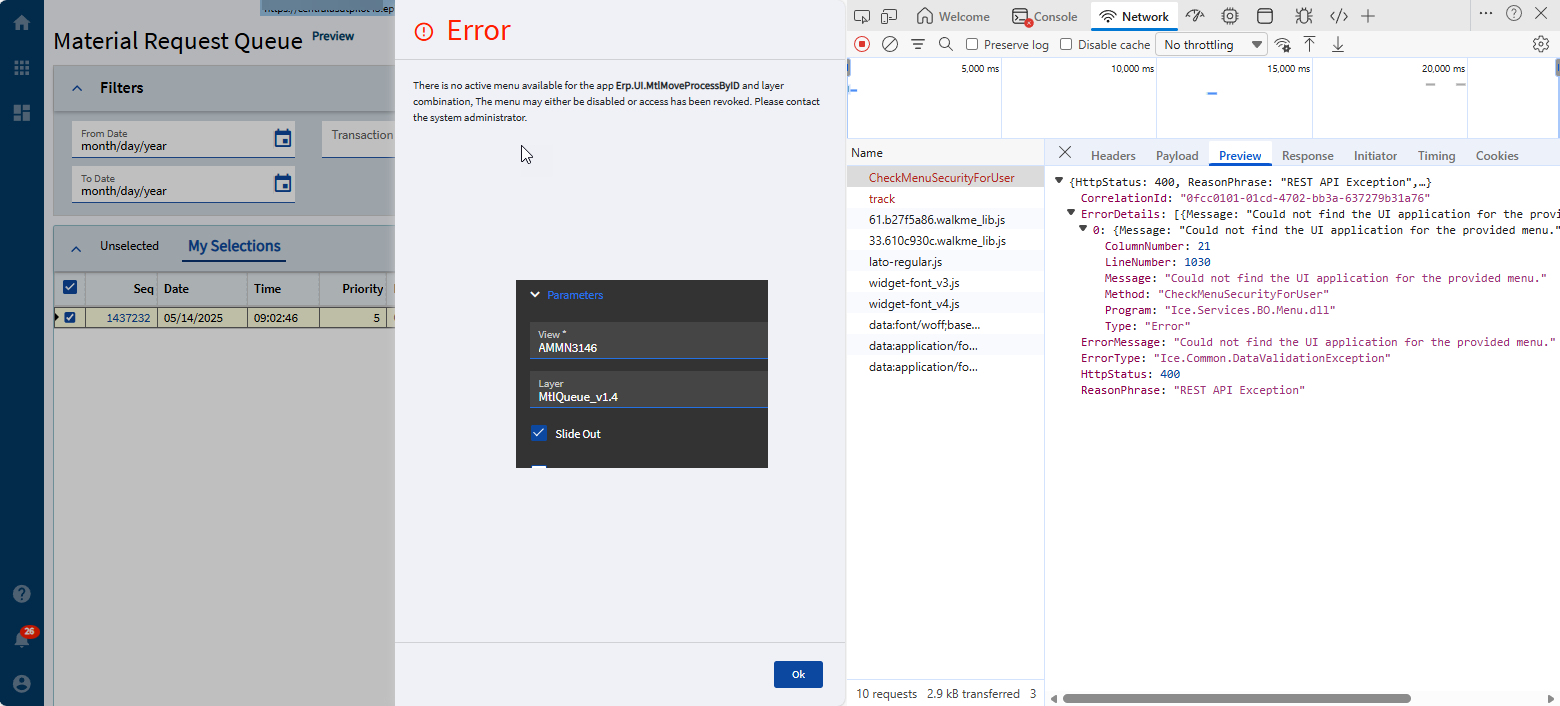This screenshot has height=706, width=1560.
Task: Click Ok to dismiss error
Action: pyautogui.click(x=798, y=674)
